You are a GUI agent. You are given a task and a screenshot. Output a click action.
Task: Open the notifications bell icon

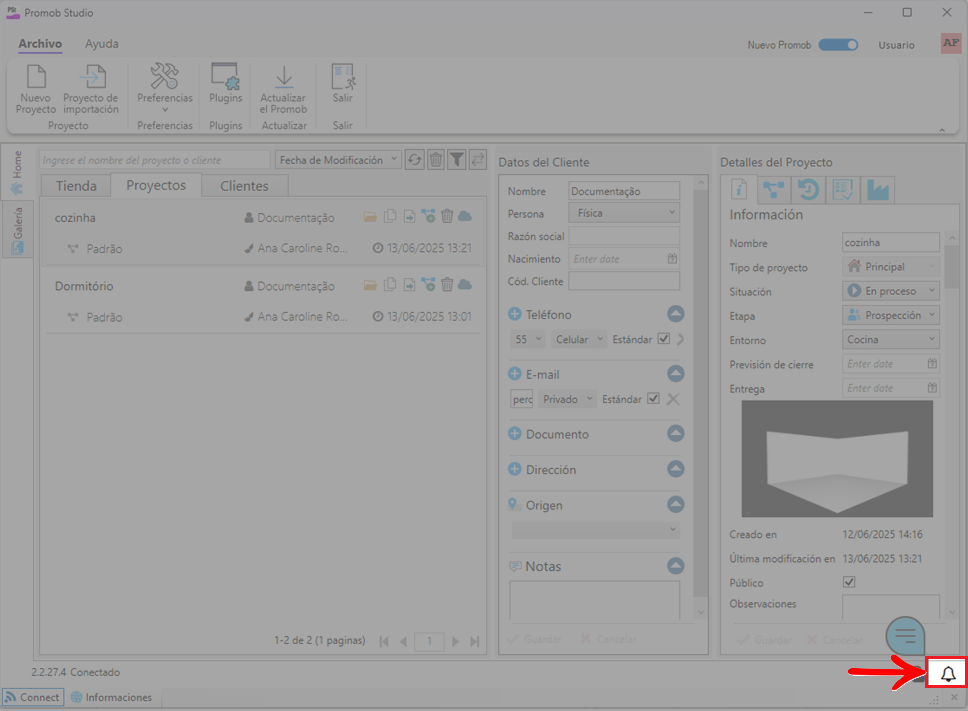point(948,673)
